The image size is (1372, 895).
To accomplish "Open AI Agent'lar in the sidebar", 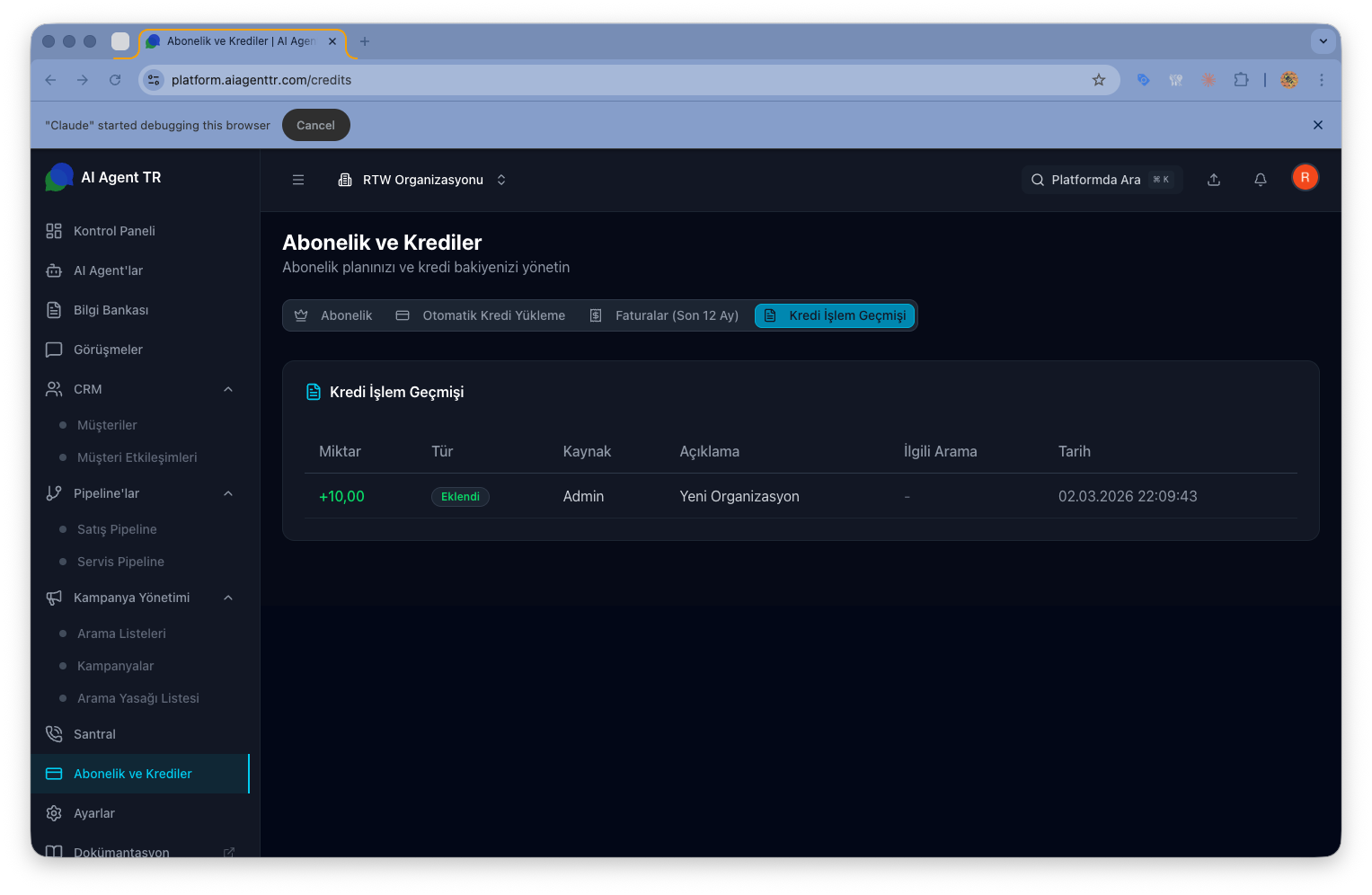I will click(140, 270).
